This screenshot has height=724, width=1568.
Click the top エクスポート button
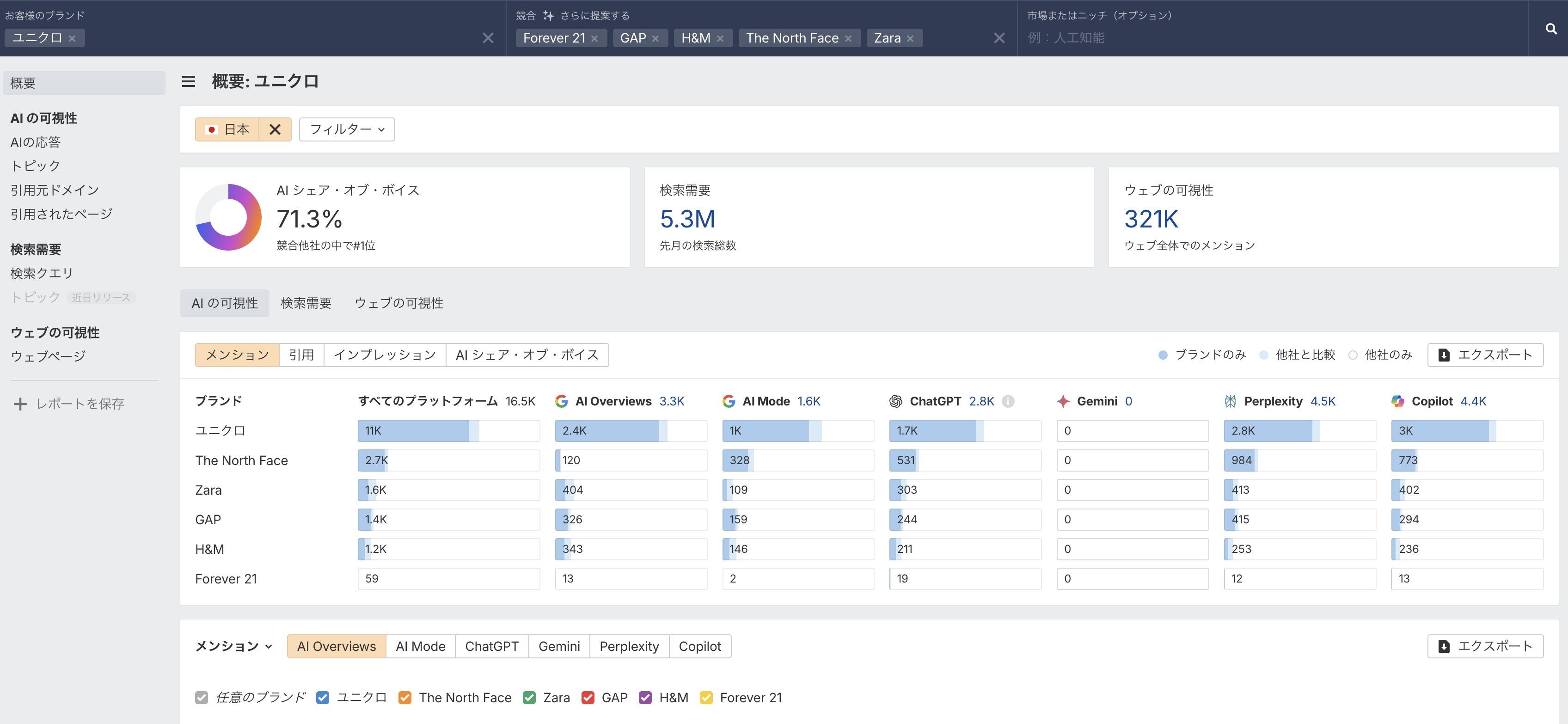coord(1485,355)
